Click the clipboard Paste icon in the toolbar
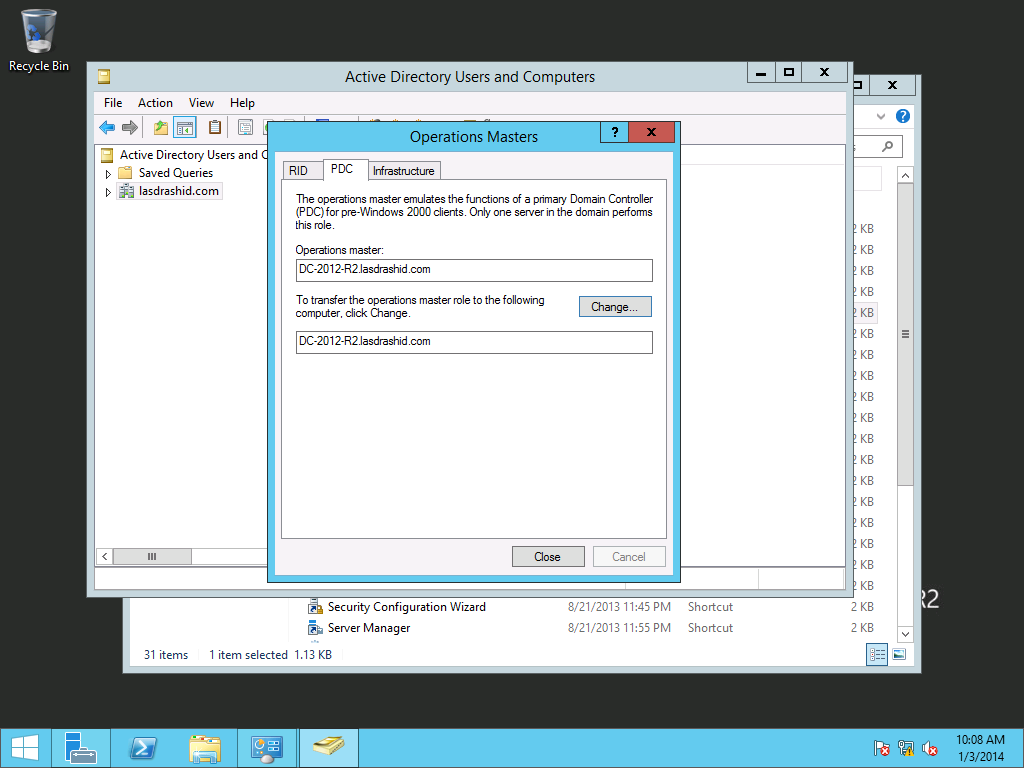Screen dimensions: 1024x768 [214, 127]
